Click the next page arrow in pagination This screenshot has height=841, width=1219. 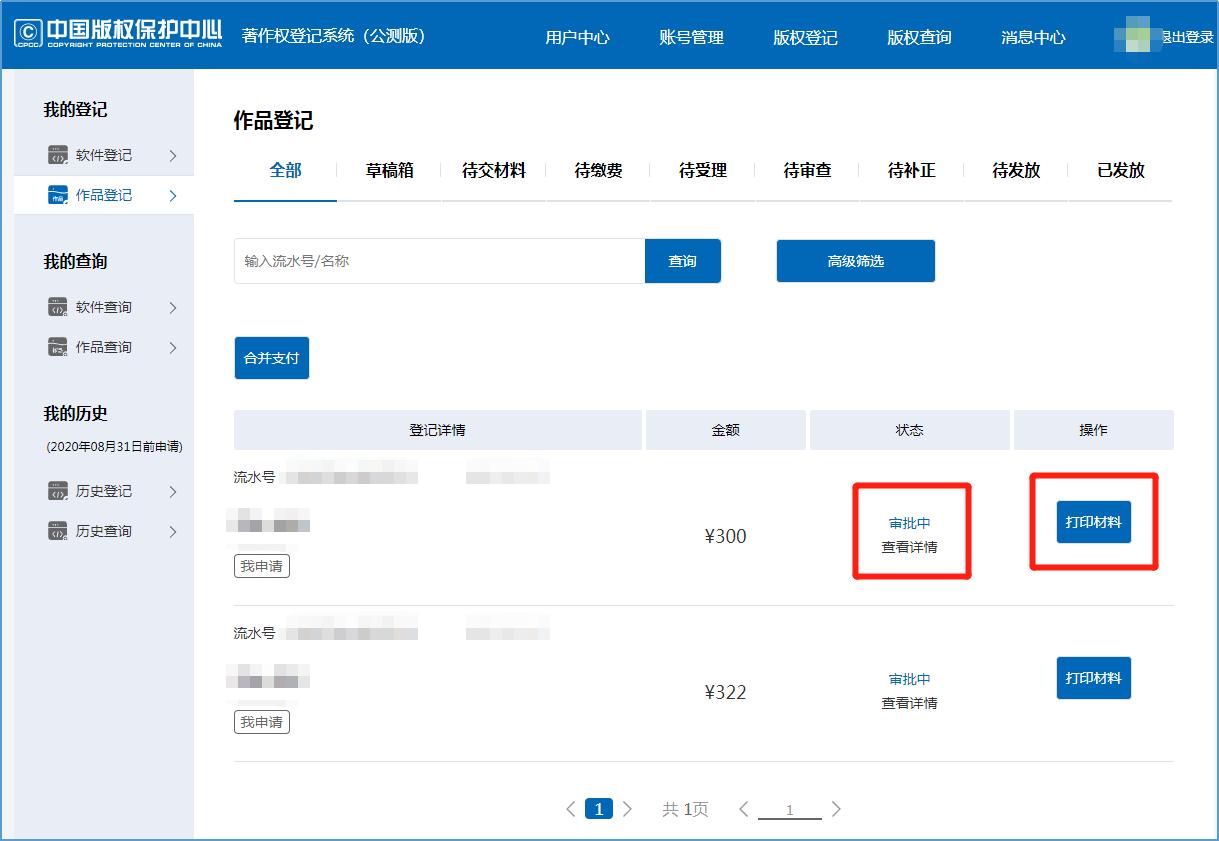click(627, 808)
